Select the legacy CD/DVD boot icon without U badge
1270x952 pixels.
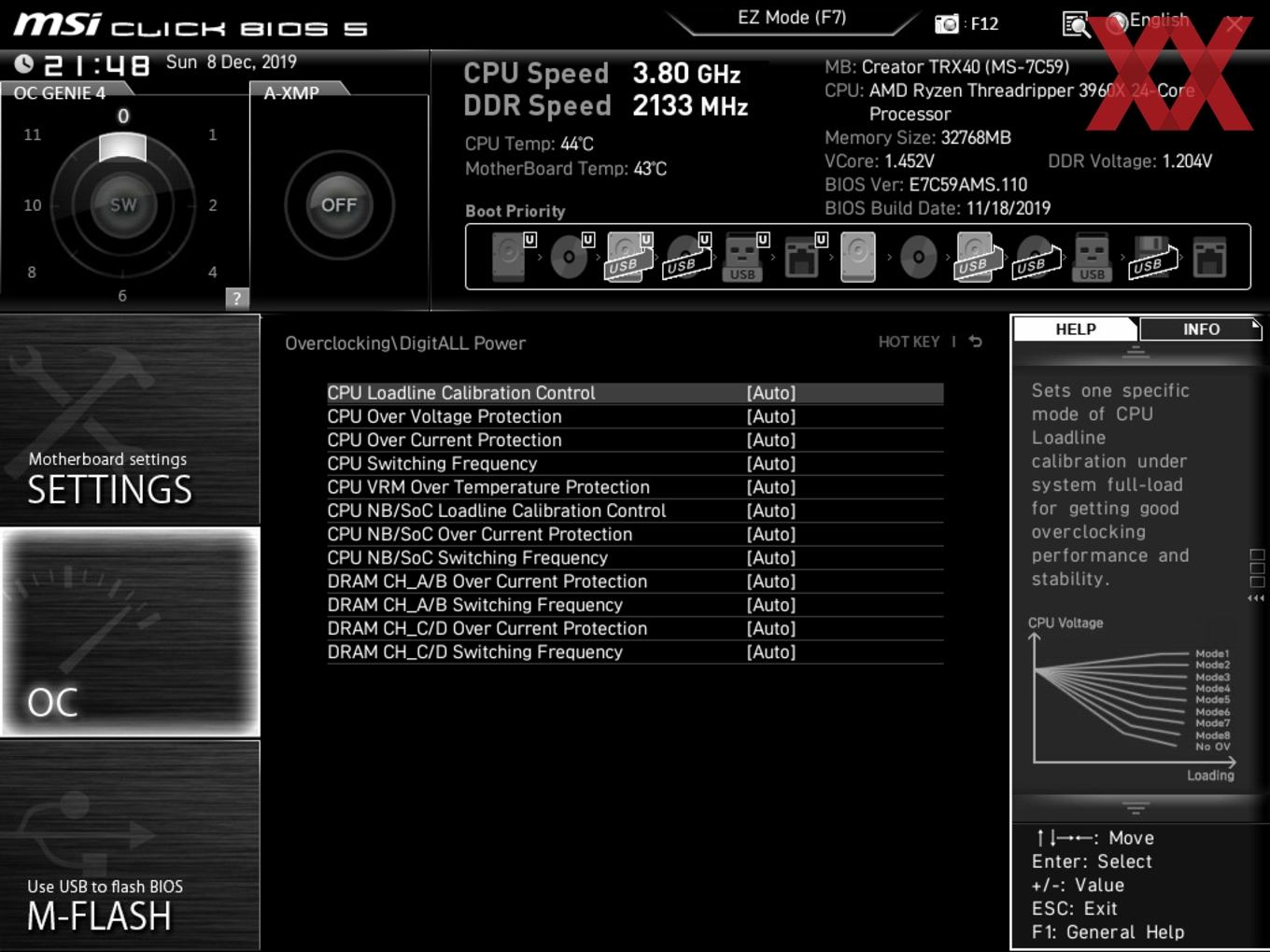pos(919,257)
